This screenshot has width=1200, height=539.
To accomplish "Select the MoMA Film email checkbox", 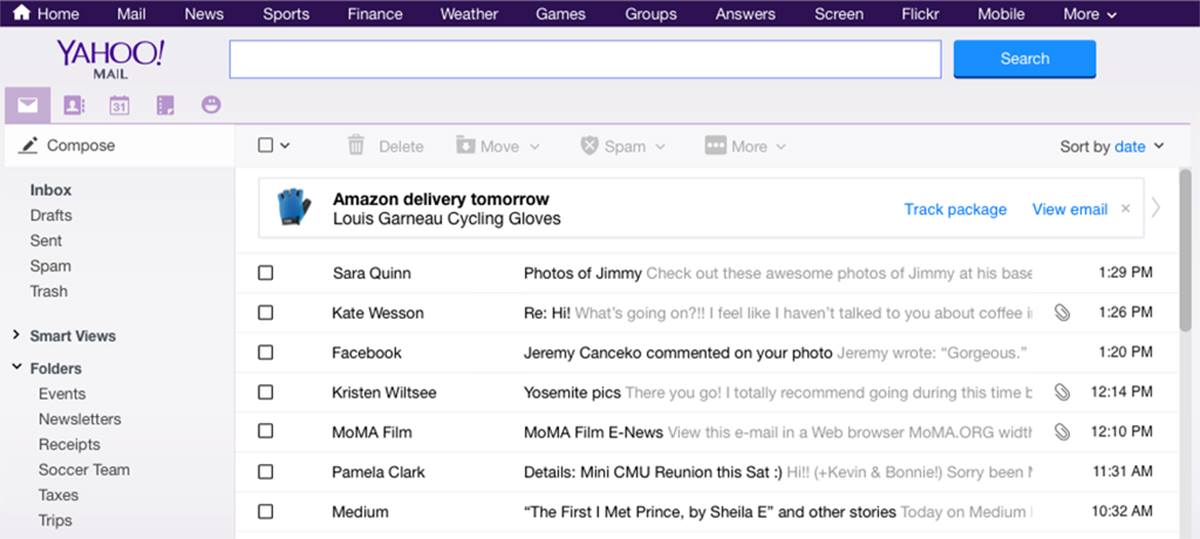I will coord(265,432).
